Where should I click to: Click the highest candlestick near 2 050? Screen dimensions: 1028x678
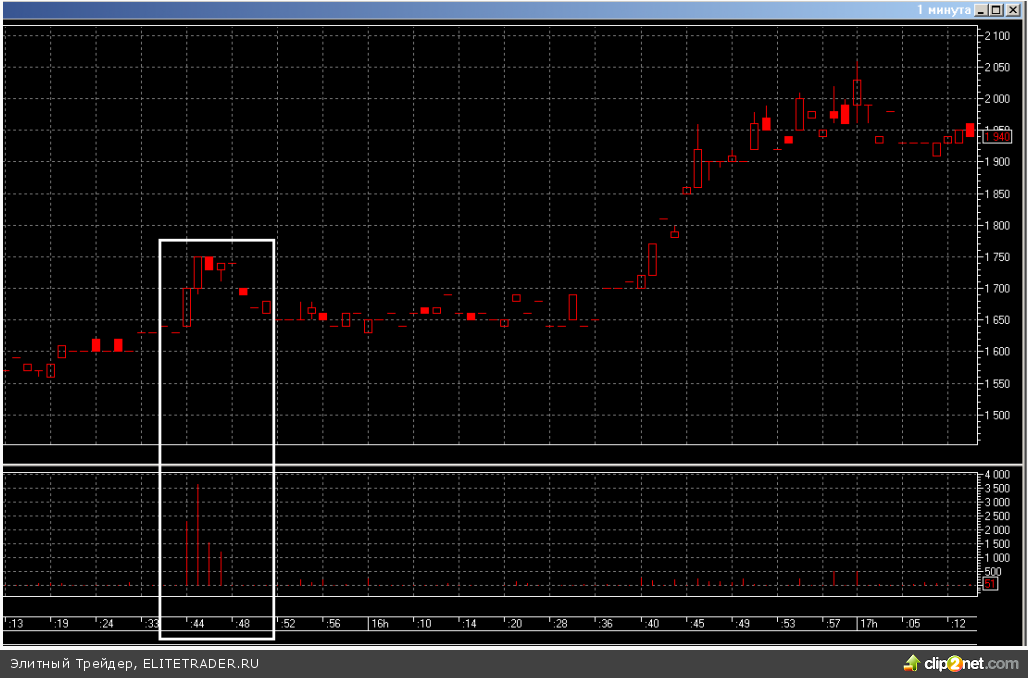click(857, 91)
